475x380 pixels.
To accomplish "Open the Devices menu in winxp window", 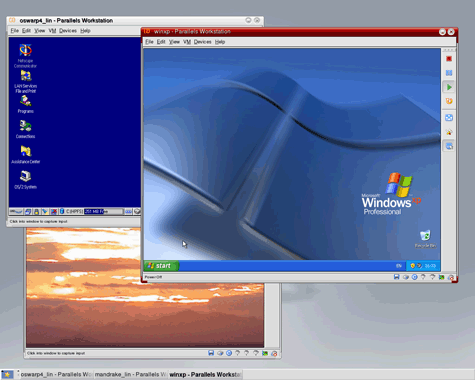I will pos(202,42).
